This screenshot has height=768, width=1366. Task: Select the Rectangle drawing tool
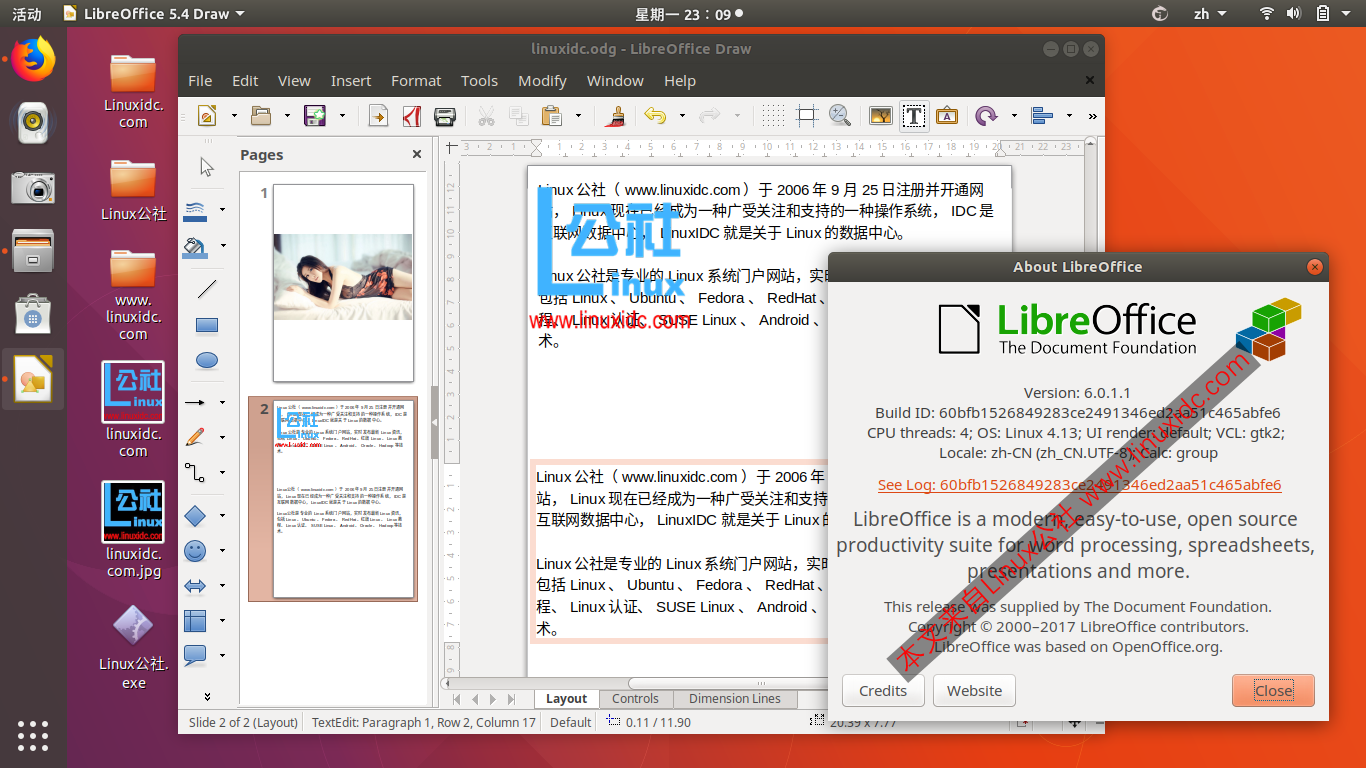pos(207,325)
